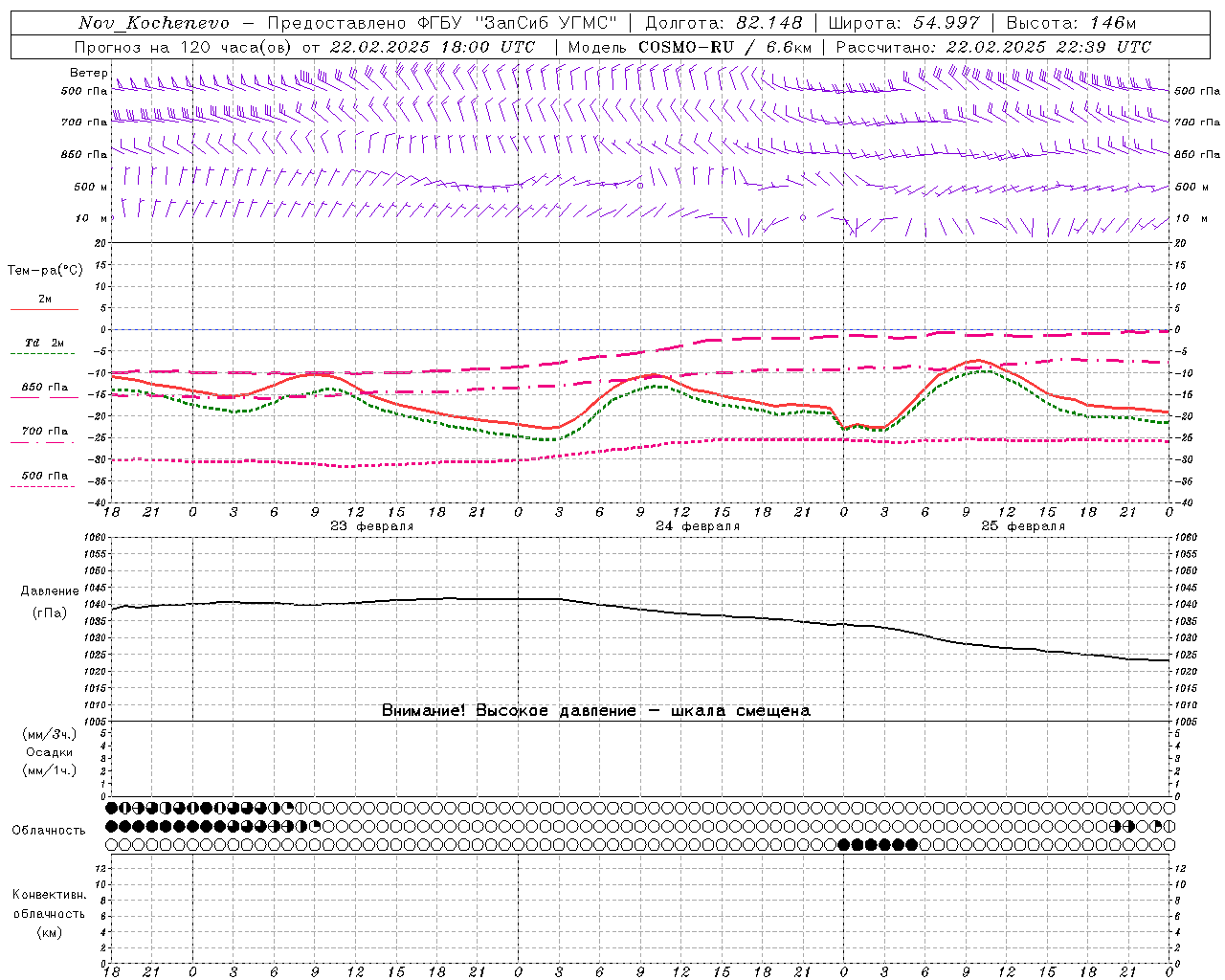Image resolution: width=1225 pixels, height=980 pixels.
Task: Click the Облачность row label
Action: pyautogui.click(x=49, y=830)
